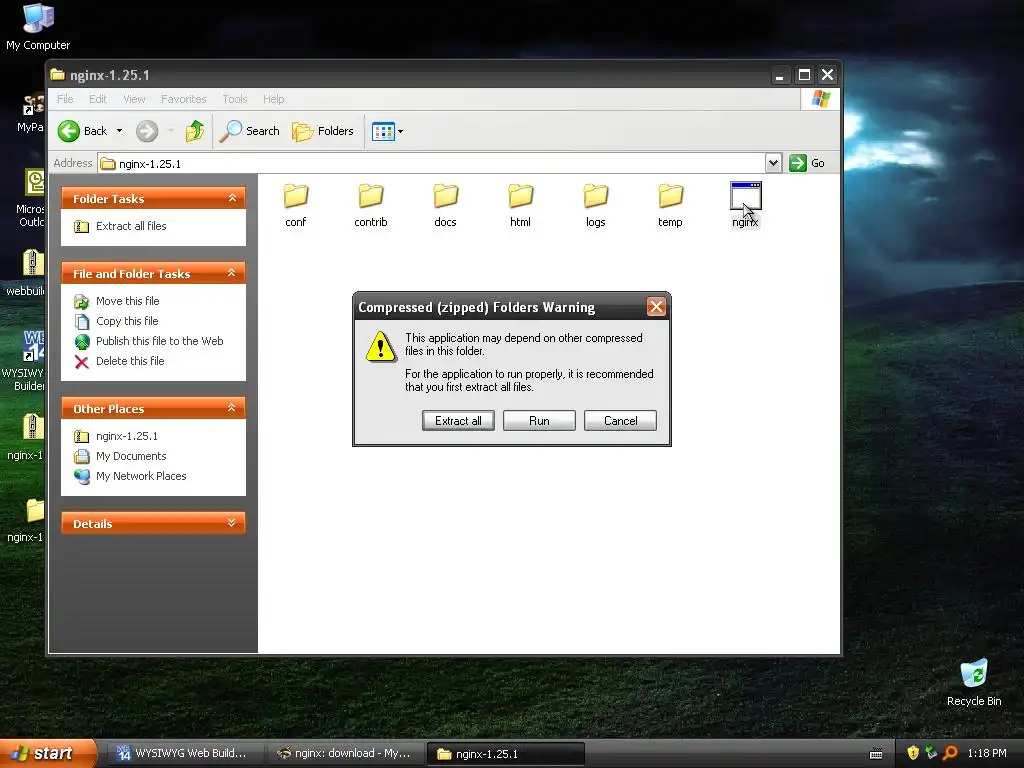Collapse the Folder Tasks panel
The height and width of the screenshot is (768, 1024).
232,198
